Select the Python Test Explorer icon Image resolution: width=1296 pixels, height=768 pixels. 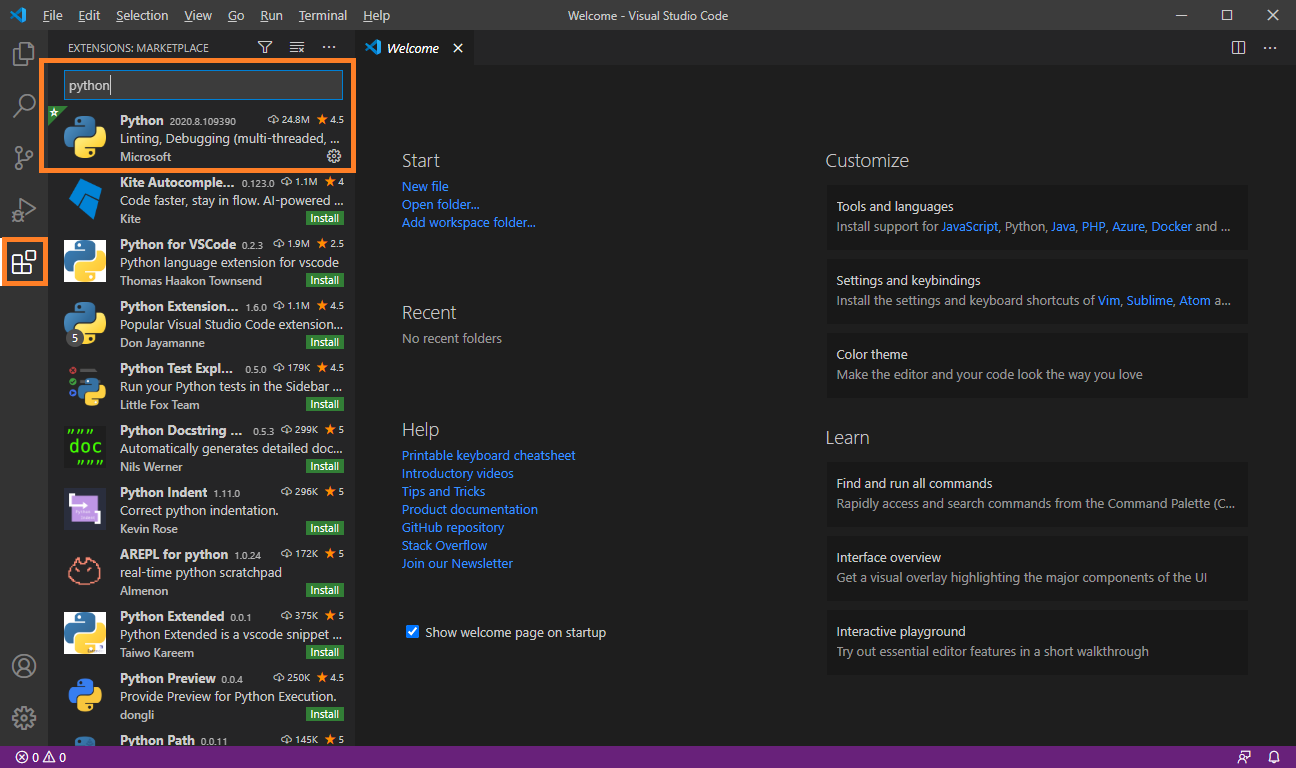(85, 385)
